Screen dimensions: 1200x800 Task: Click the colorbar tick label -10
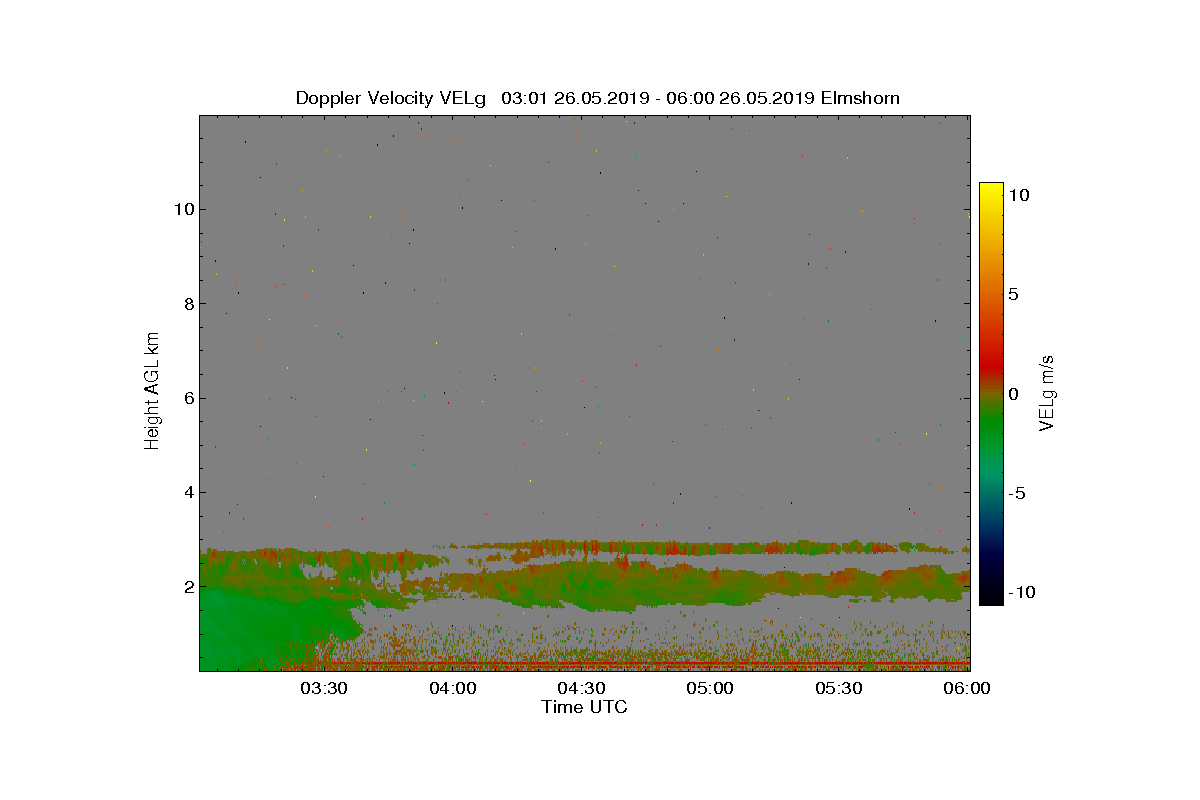click(x=1021, y=592)
